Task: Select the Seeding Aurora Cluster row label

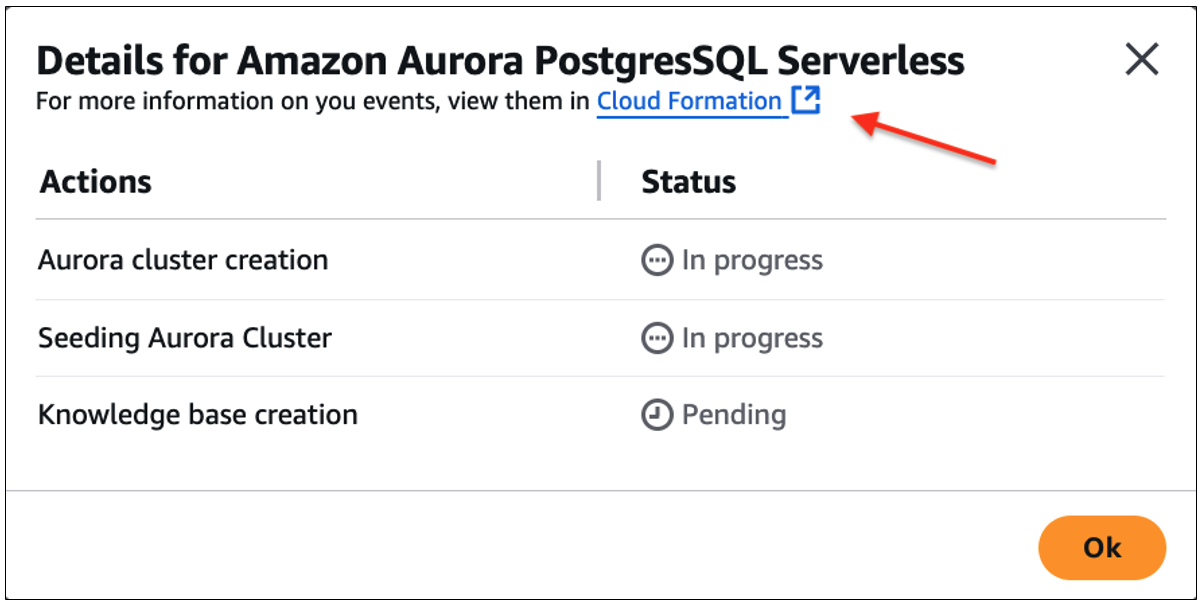Action: [185, 339]
